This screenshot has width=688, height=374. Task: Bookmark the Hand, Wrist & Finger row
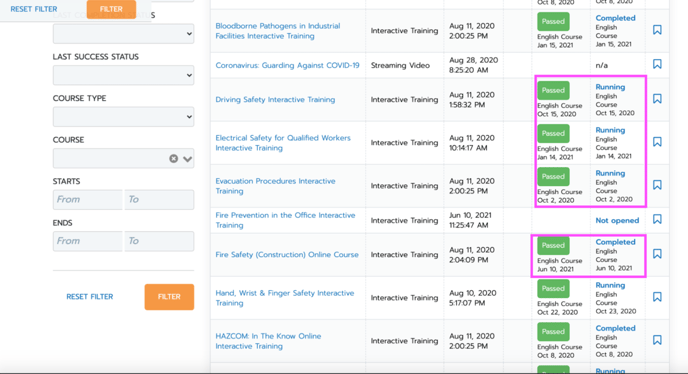click(657, 297)
